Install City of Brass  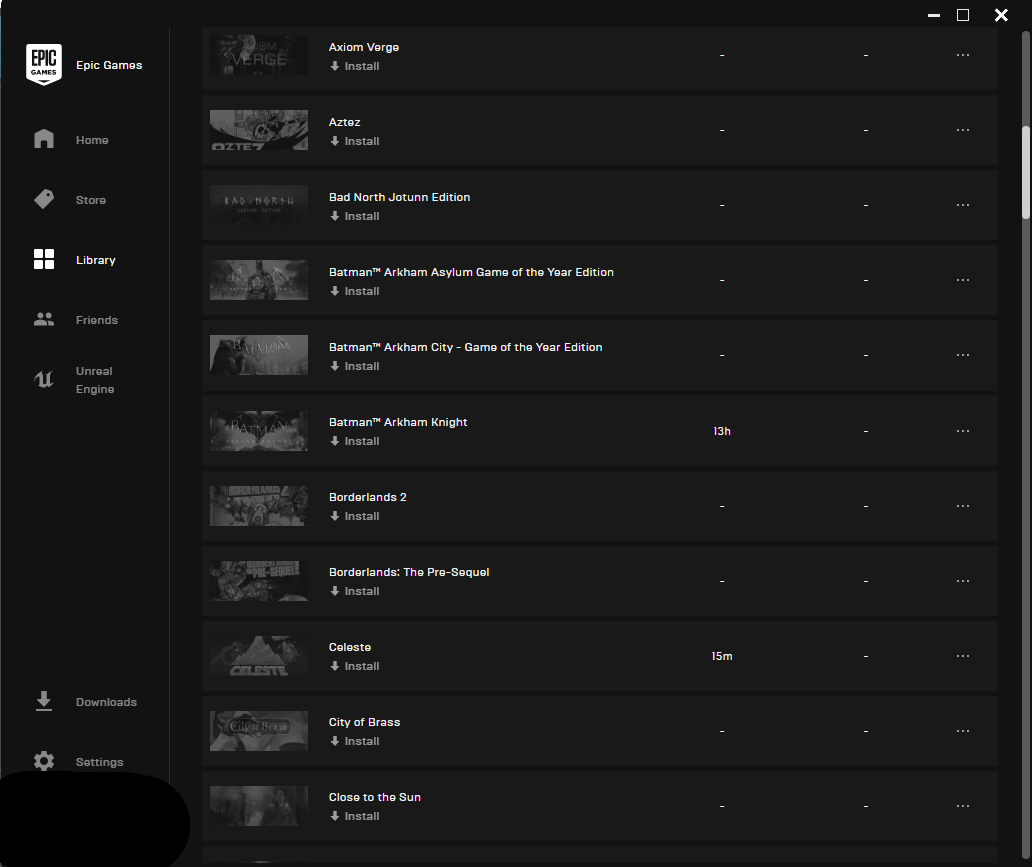pos(355,741)
